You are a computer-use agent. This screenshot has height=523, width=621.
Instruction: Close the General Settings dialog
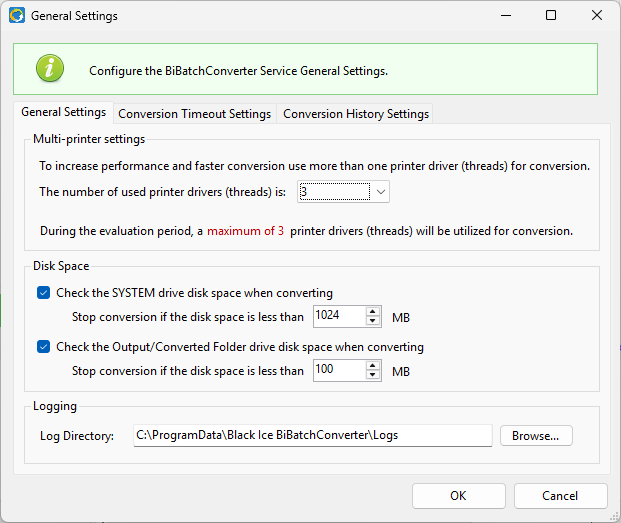(596, 15)
